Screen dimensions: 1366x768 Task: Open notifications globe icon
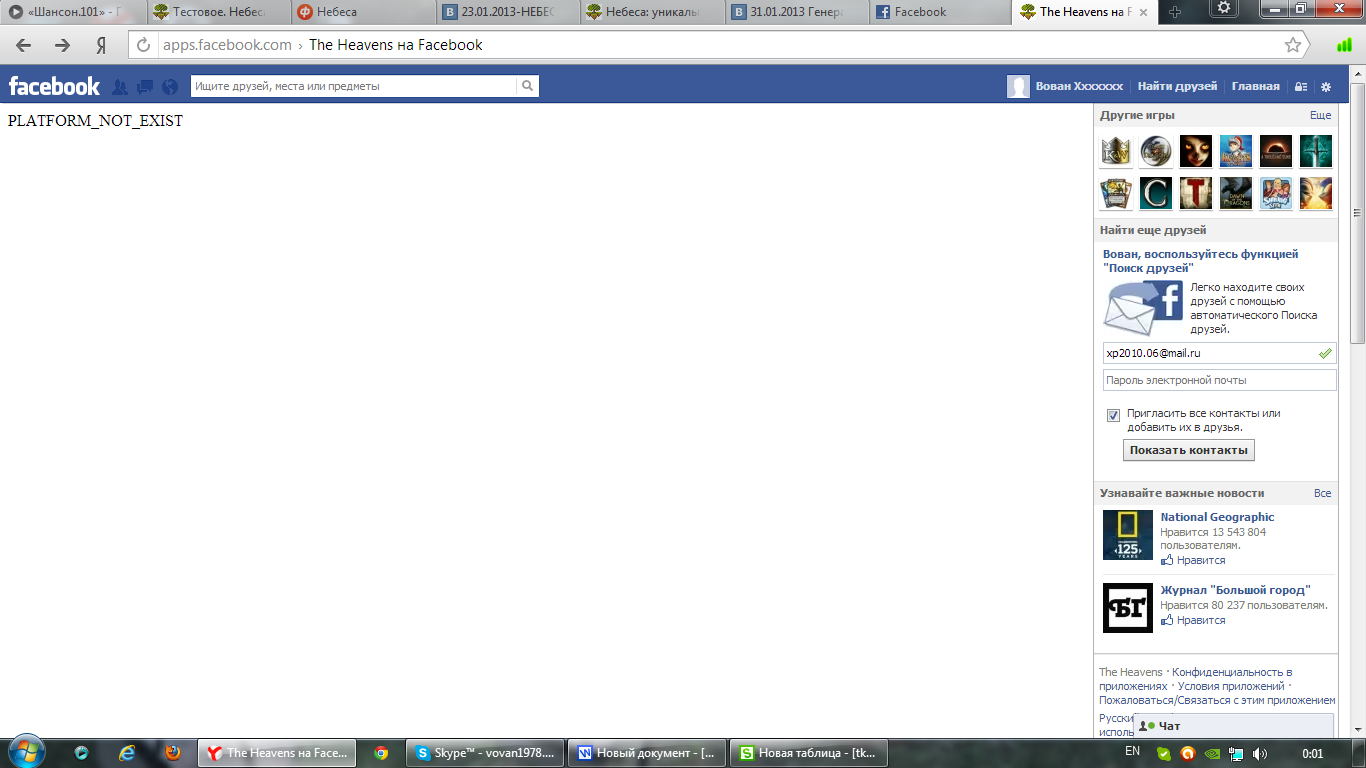(170, 87)
